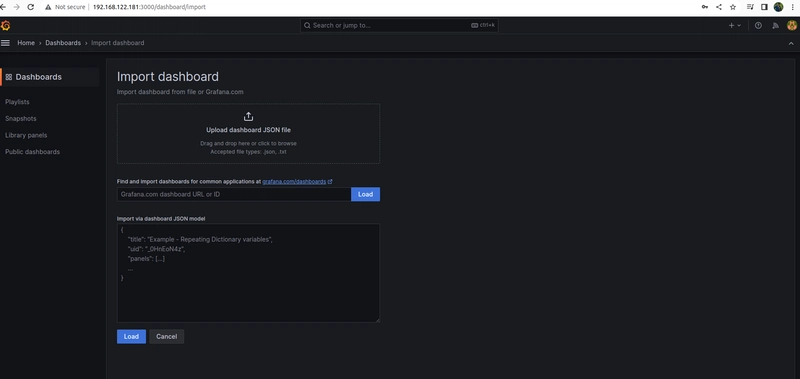The height and width of the screenshot is (379, 800).
Task: Click the Load button under the JSON model
Action: [131, 337]
